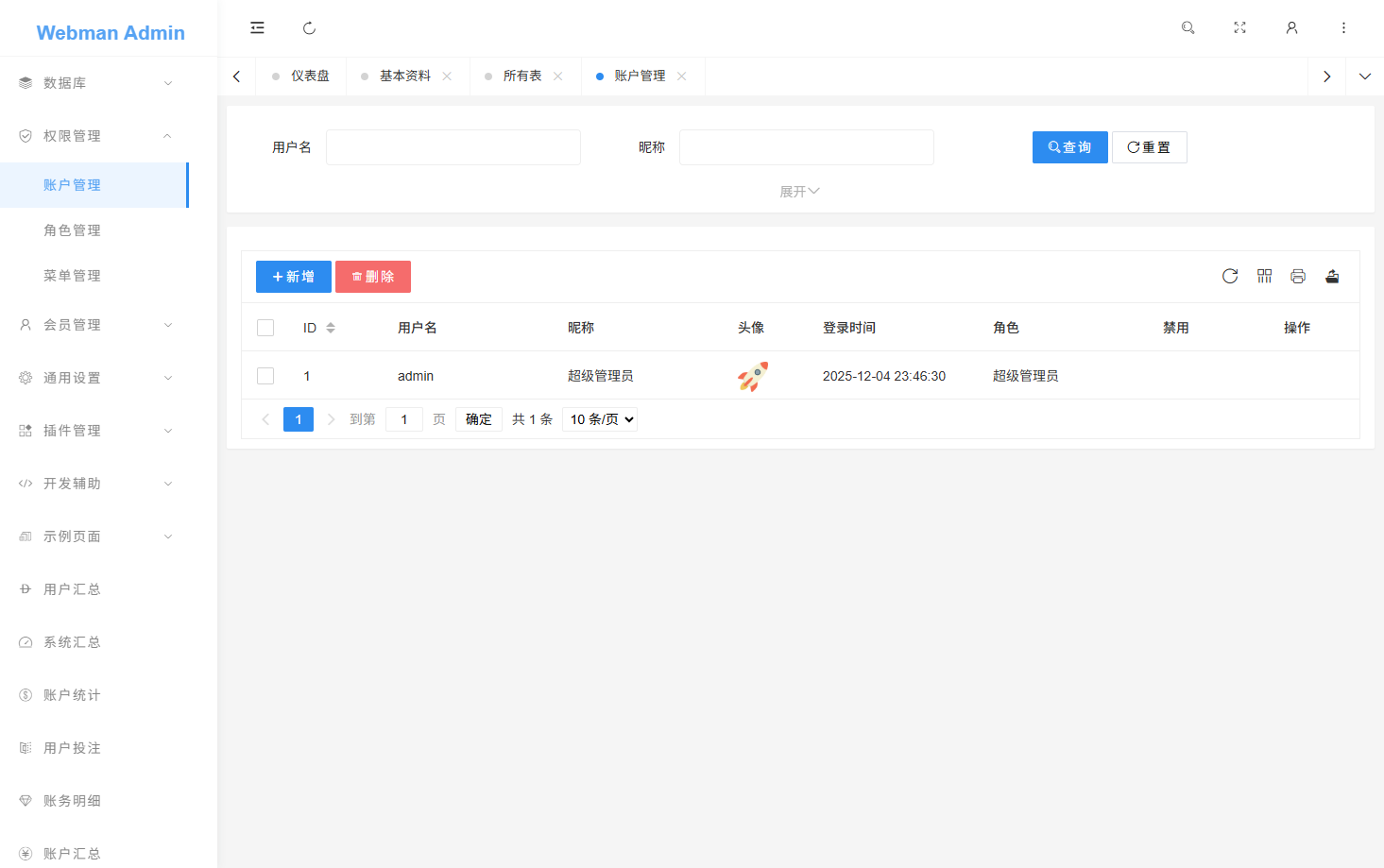Open the global search icon in the header
Image resolution: width=1384 pixels, height=868 pixels.
(1188, 27)
